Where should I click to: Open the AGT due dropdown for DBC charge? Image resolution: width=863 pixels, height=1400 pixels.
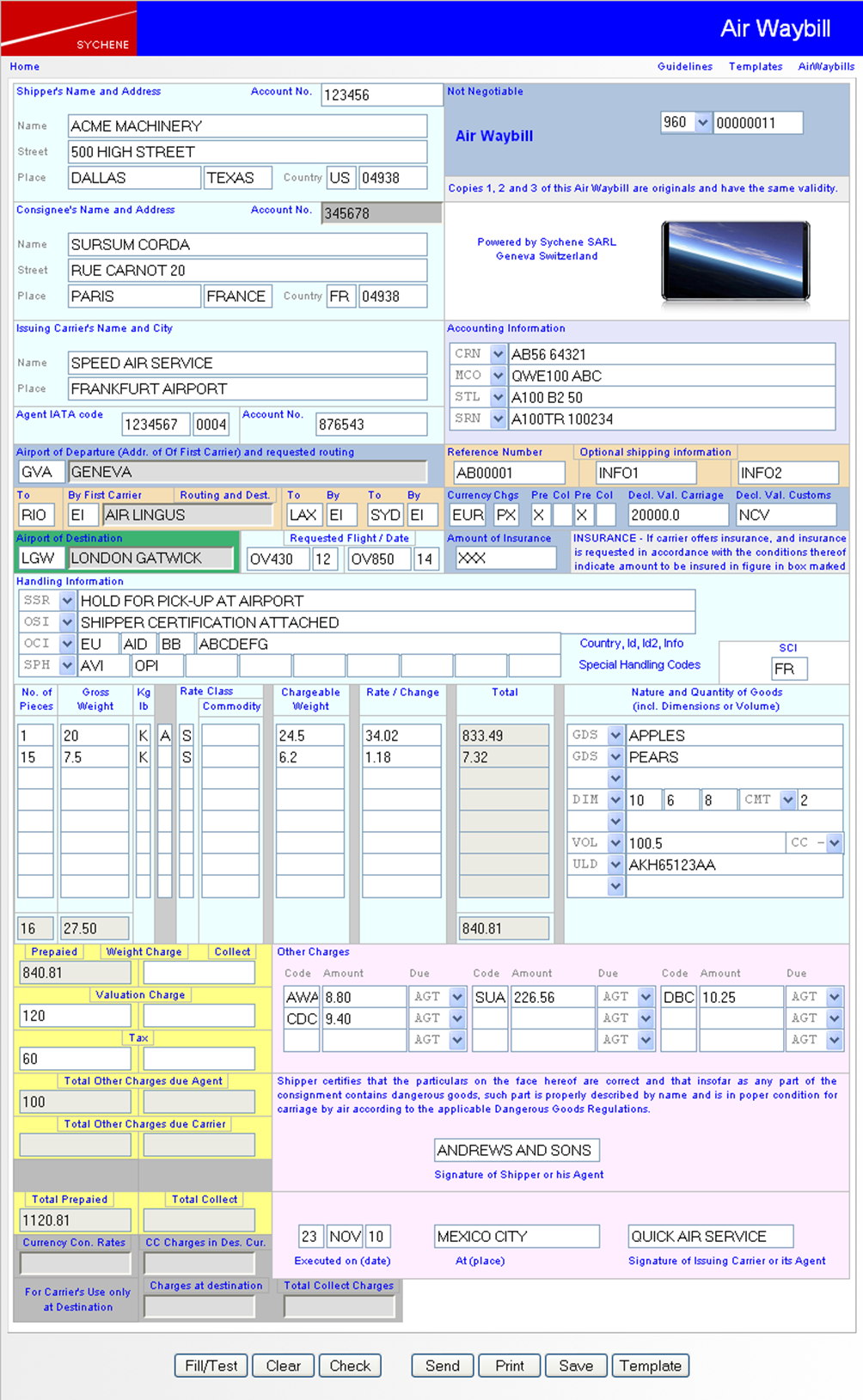pos(834,996)
